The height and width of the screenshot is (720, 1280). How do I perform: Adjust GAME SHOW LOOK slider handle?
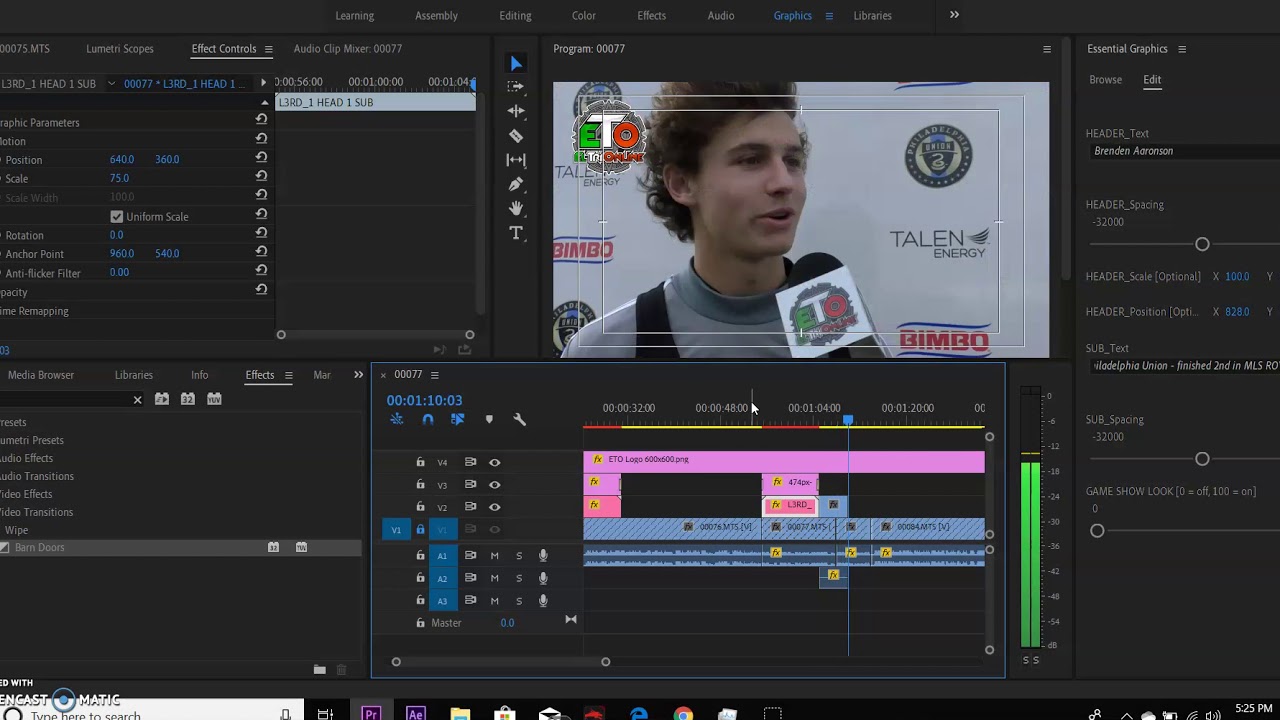pos(1097,531)
